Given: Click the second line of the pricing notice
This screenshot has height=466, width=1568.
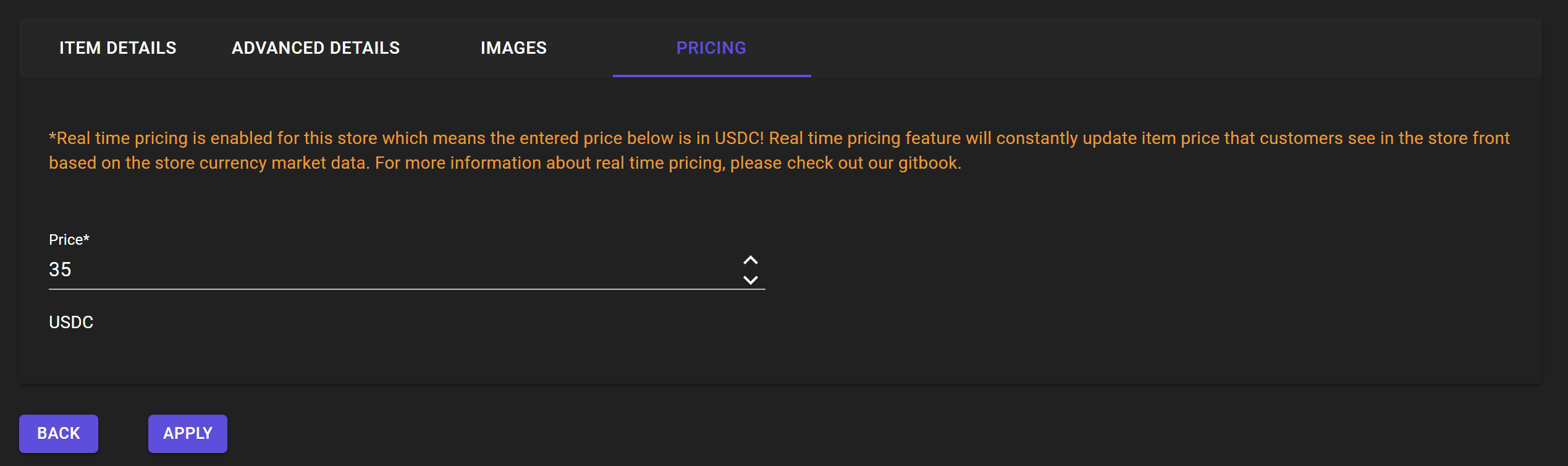Looking at the screenshot, I should coord(505,163).
